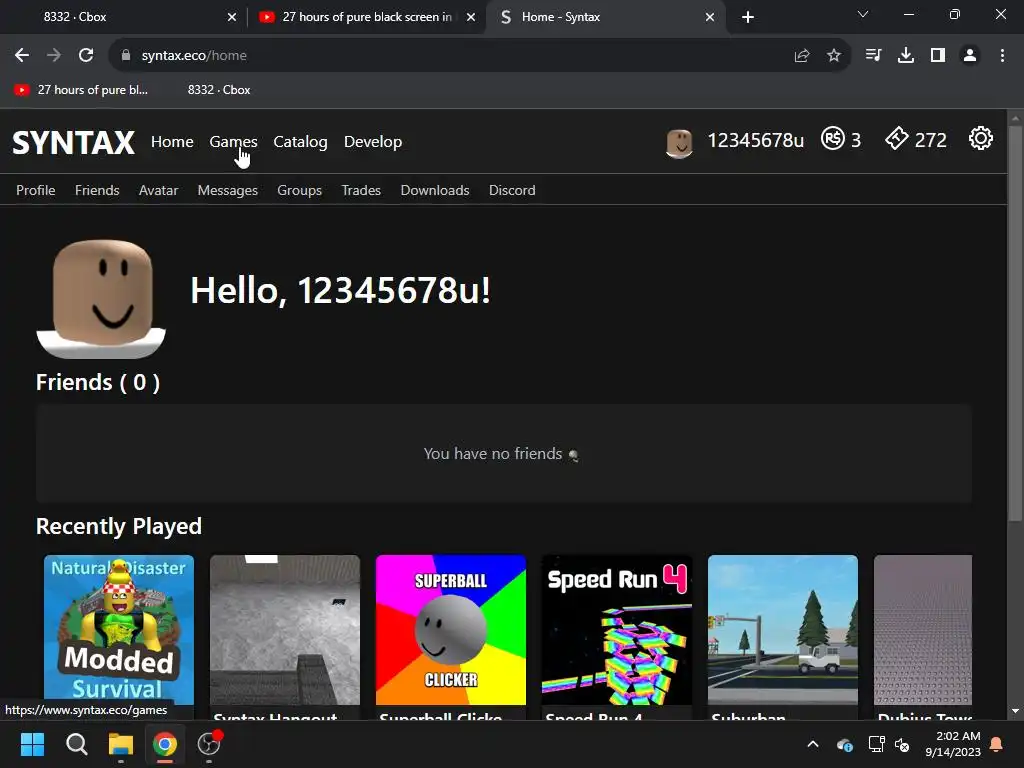
Task: Open the Trades link
Action: tap(361, 190)
